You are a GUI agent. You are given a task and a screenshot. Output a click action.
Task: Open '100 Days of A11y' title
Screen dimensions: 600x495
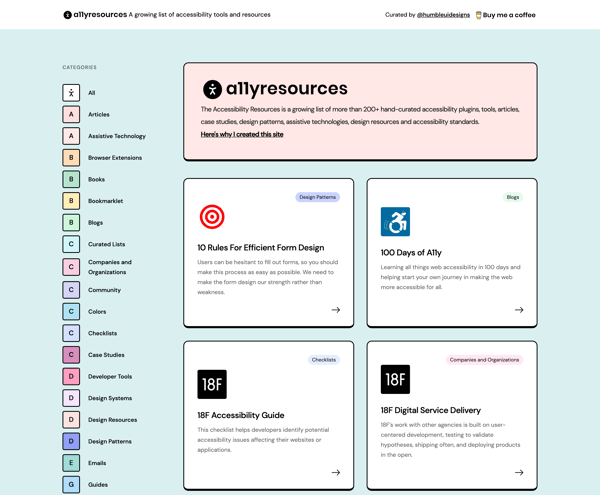click(x=411, y=252)
